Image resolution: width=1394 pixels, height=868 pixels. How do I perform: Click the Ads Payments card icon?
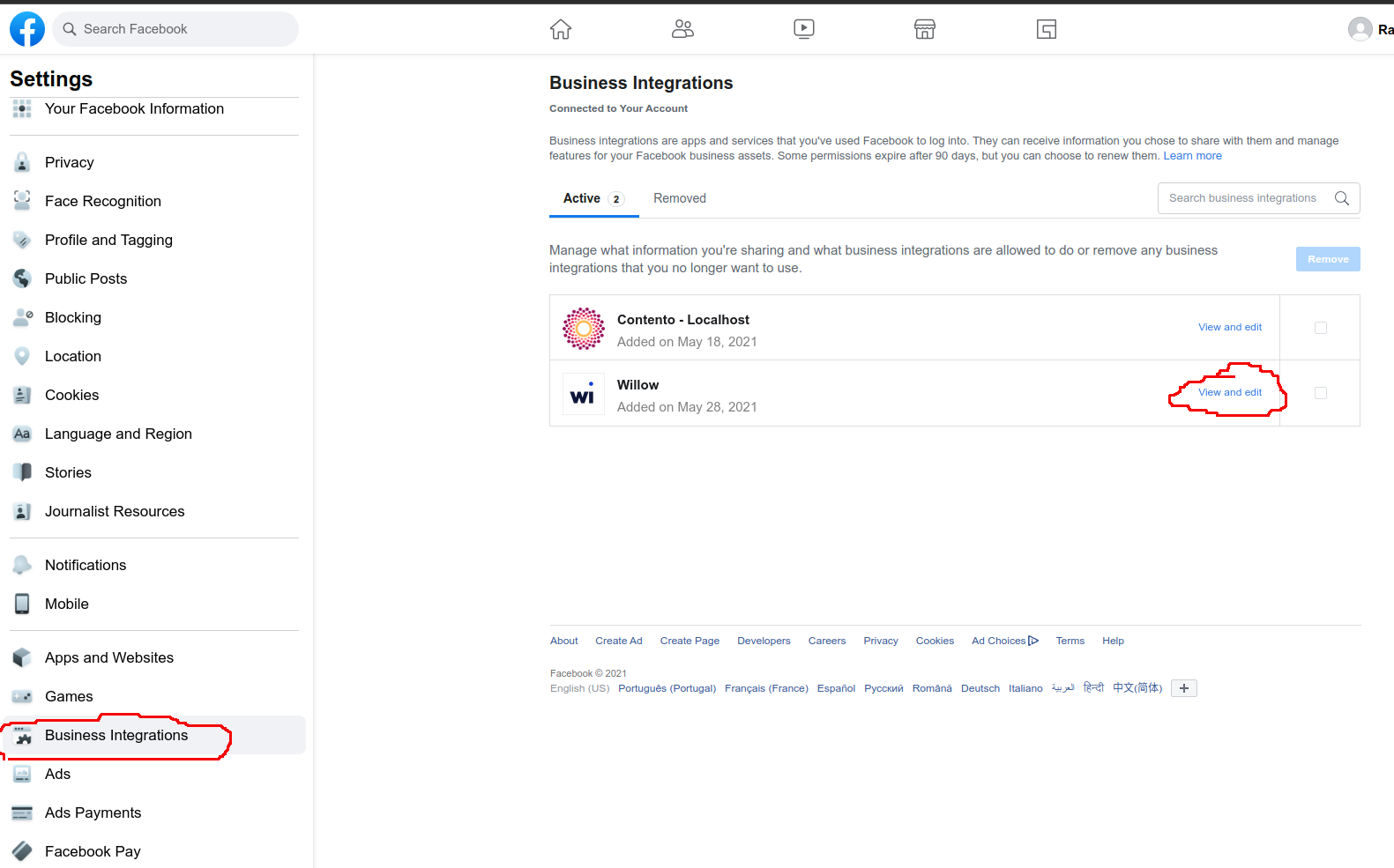22,812
